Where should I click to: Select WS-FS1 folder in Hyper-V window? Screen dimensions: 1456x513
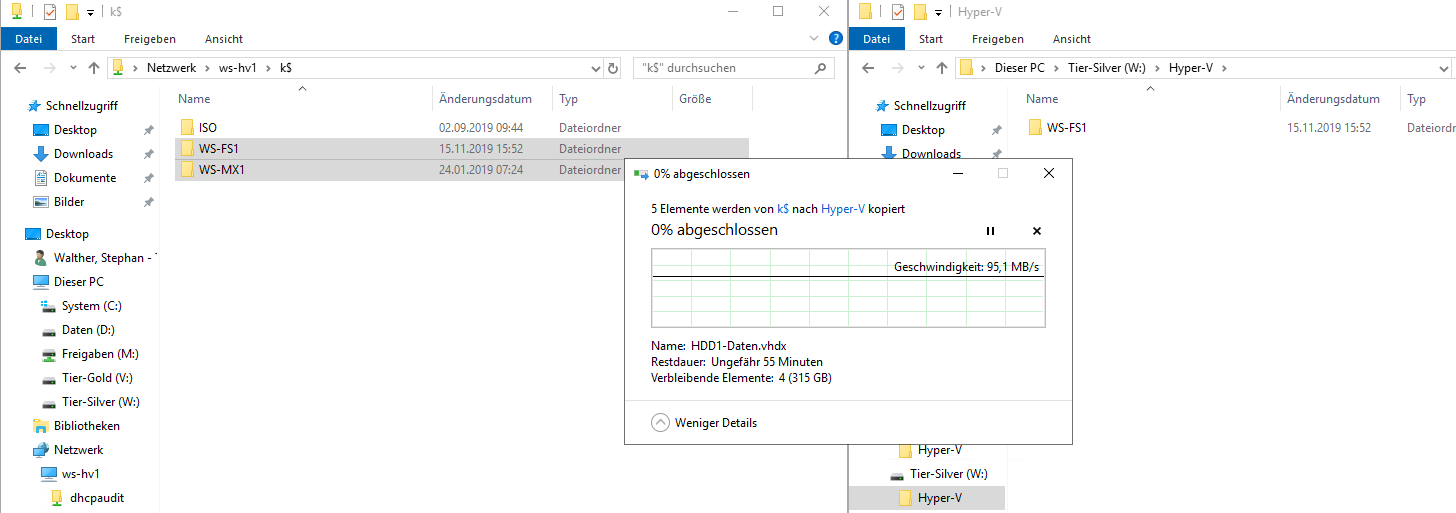[x=1067, y=128]
